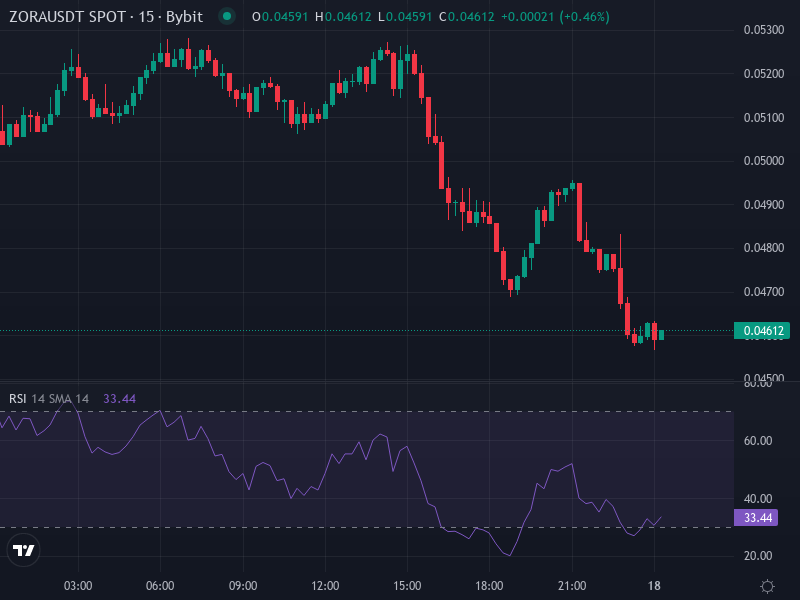Click the upper dashed RSI 70 band

point(400,410)
